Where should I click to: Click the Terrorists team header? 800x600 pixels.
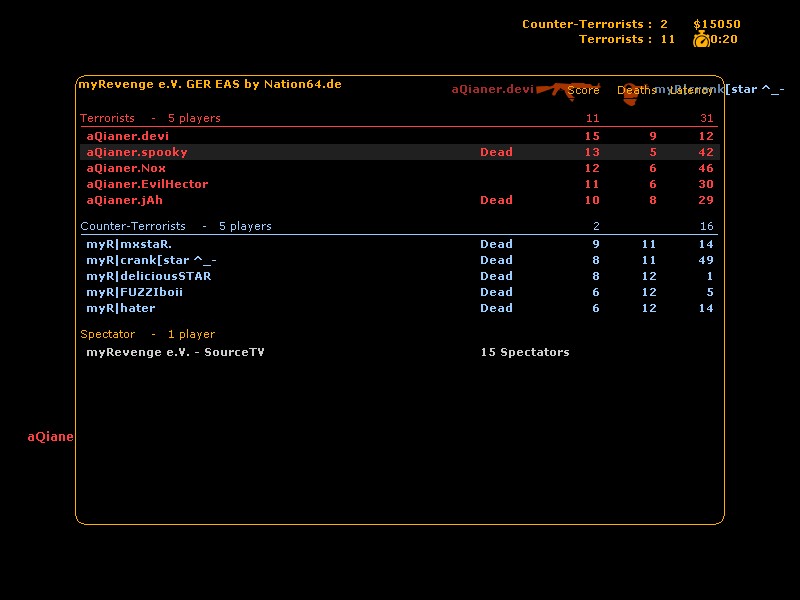[107, 118]
